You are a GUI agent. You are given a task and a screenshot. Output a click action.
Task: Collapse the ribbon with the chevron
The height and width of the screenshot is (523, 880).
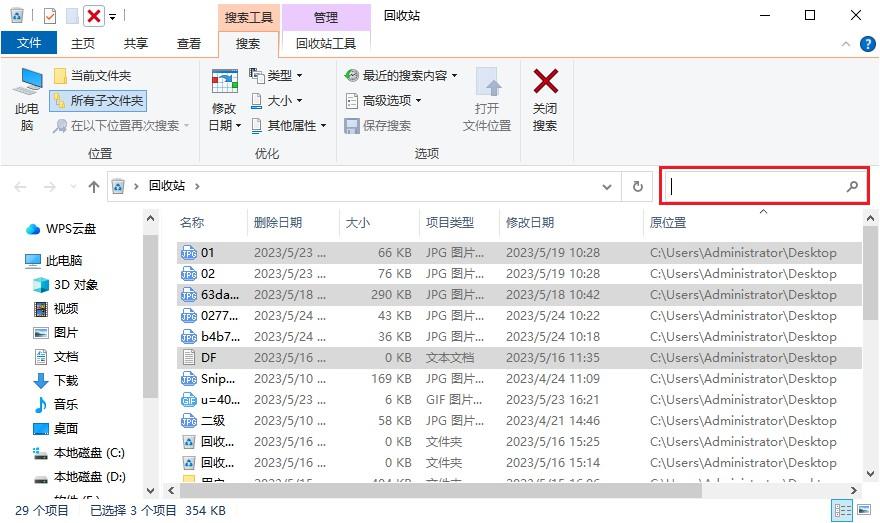845,44
